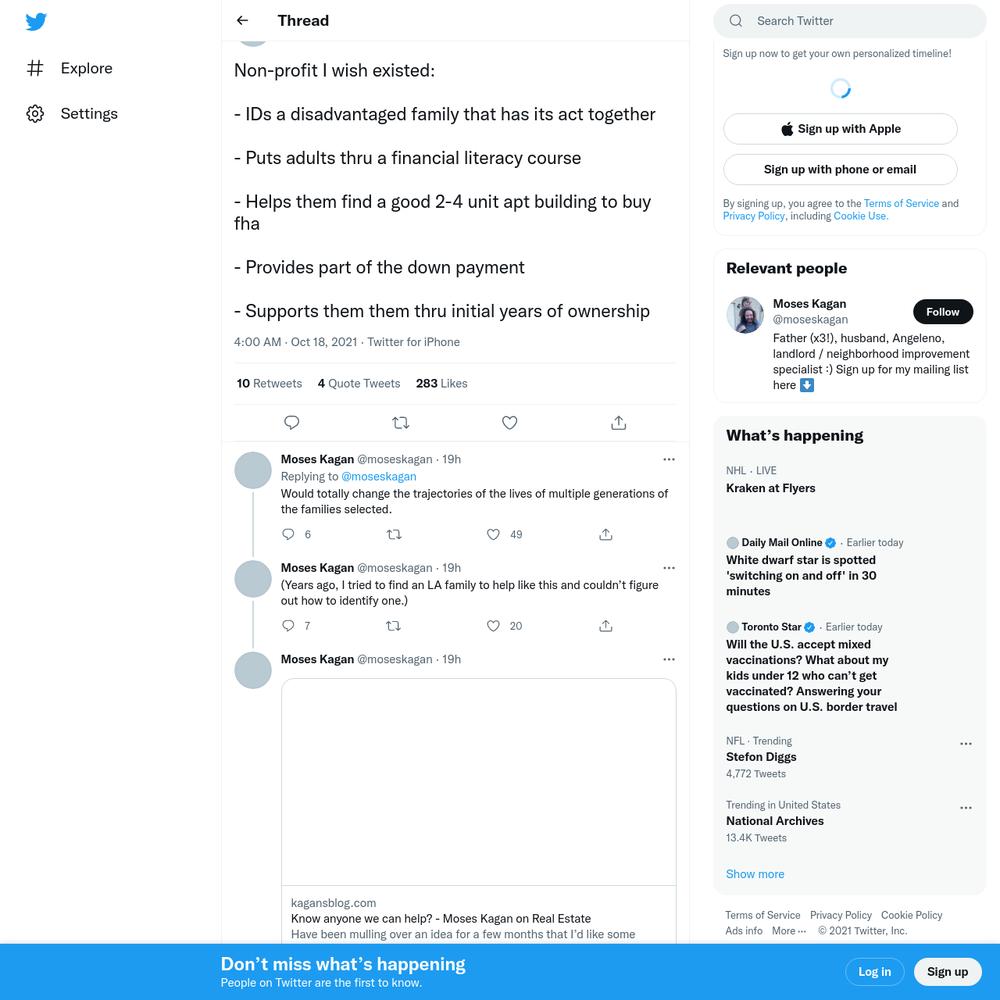Click the Twitter bird logo
The width and height of the screenshot is (1000, 1000).
click(x=36, y=22)
